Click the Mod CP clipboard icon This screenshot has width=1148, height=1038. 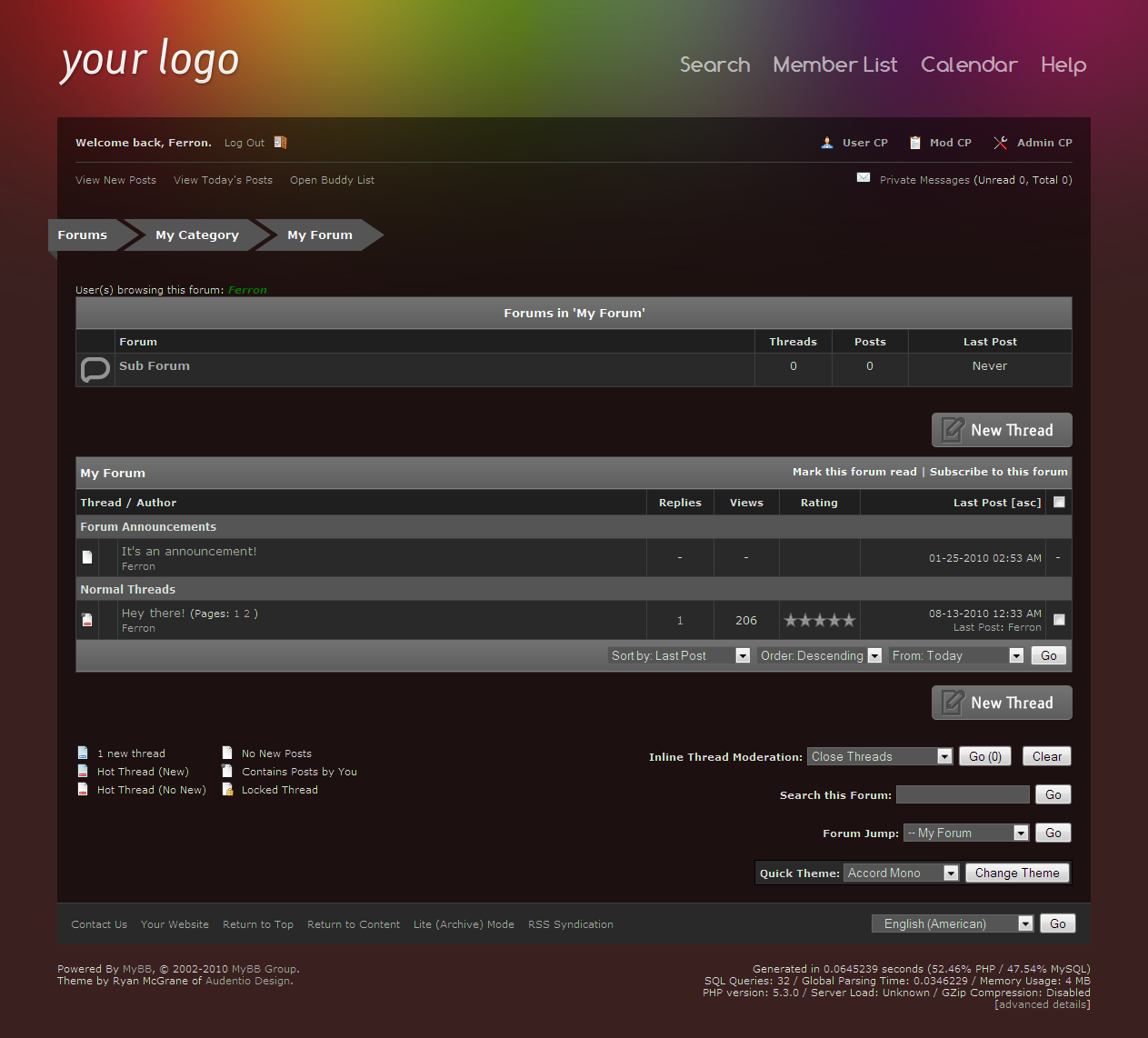tap(915, 143)
